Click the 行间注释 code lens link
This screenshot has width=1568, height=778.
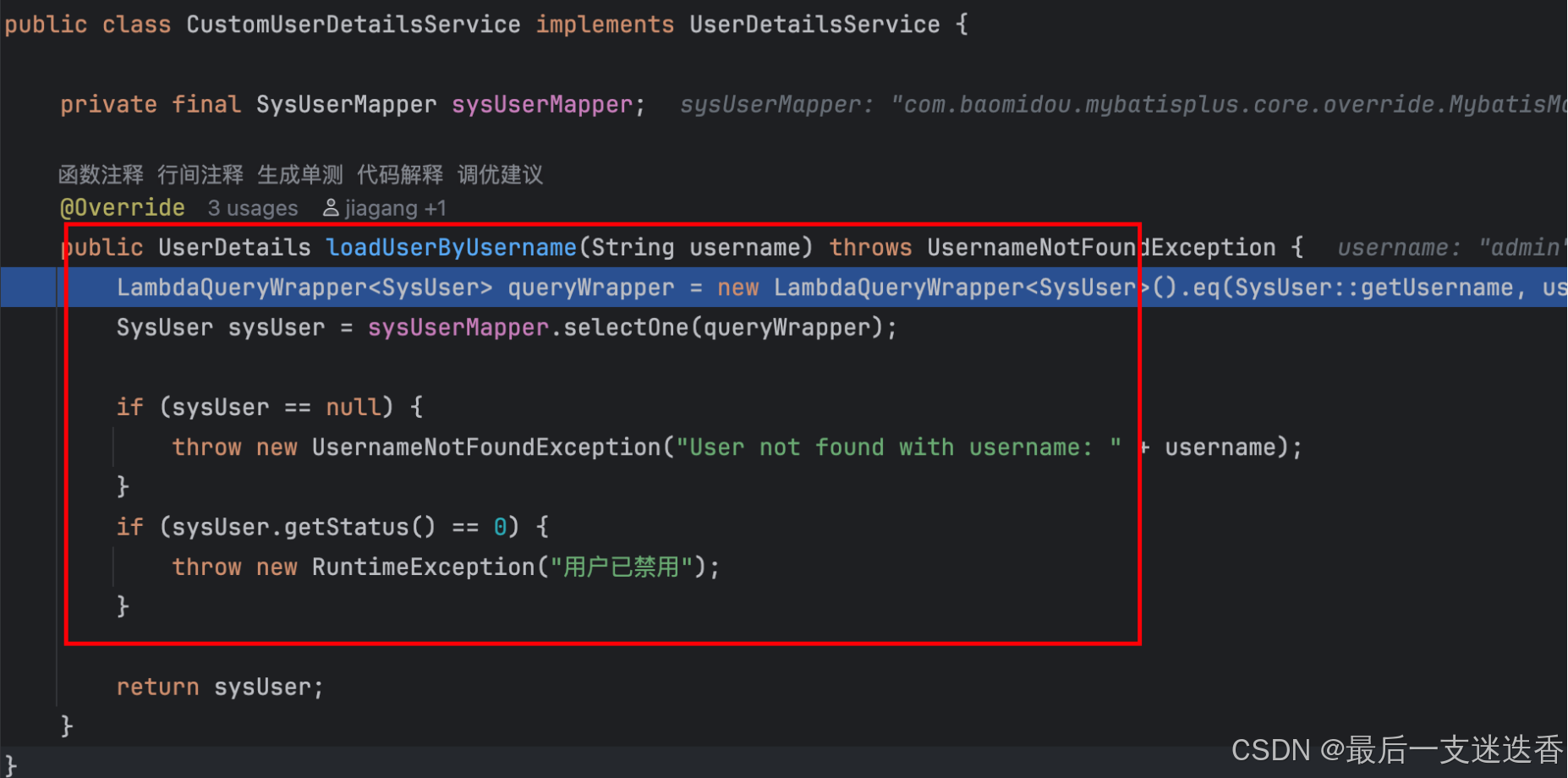click(200, 175)
